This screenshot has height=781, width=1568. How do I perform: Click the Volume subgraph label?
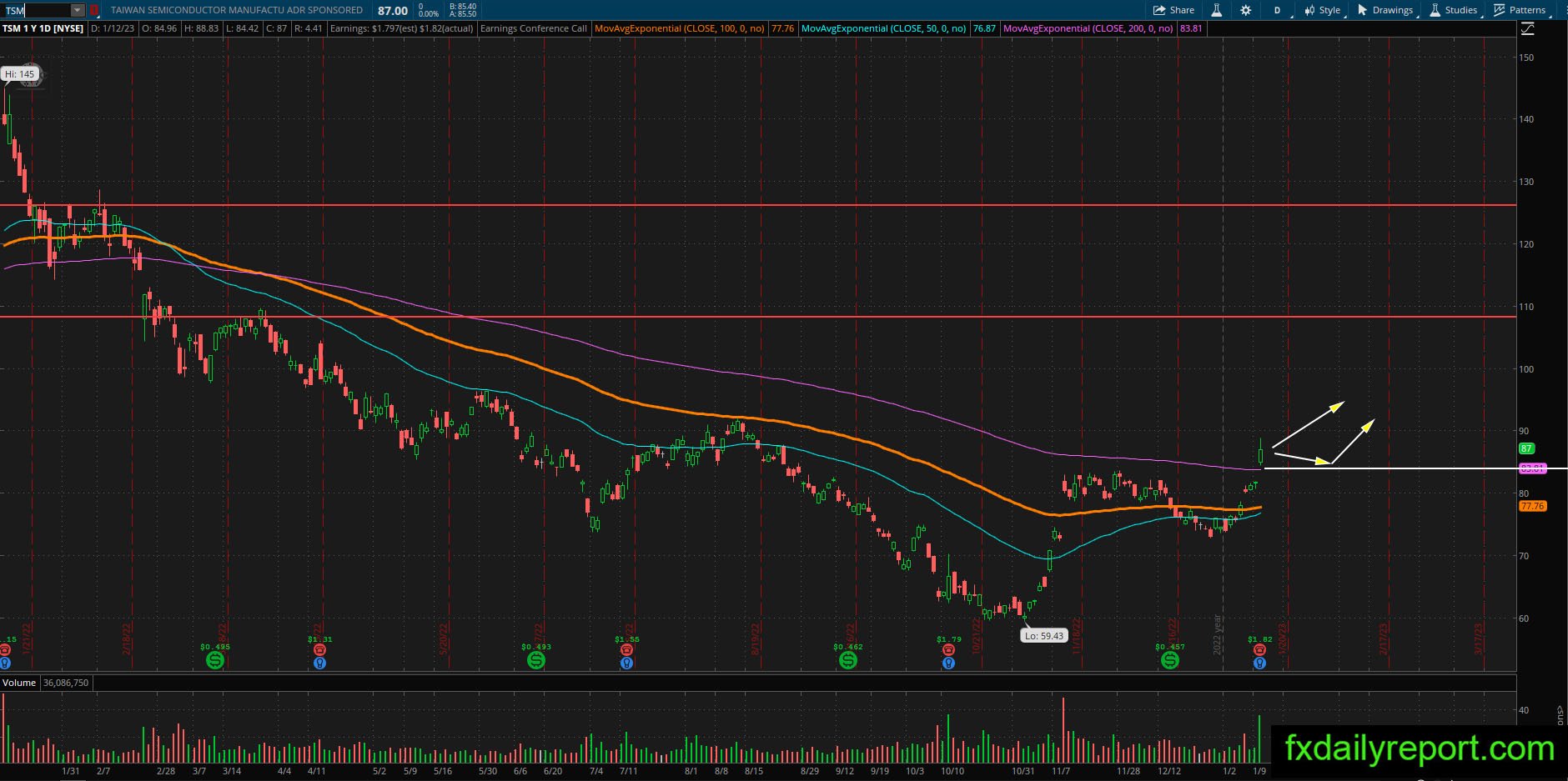click(x=19, y=683)
